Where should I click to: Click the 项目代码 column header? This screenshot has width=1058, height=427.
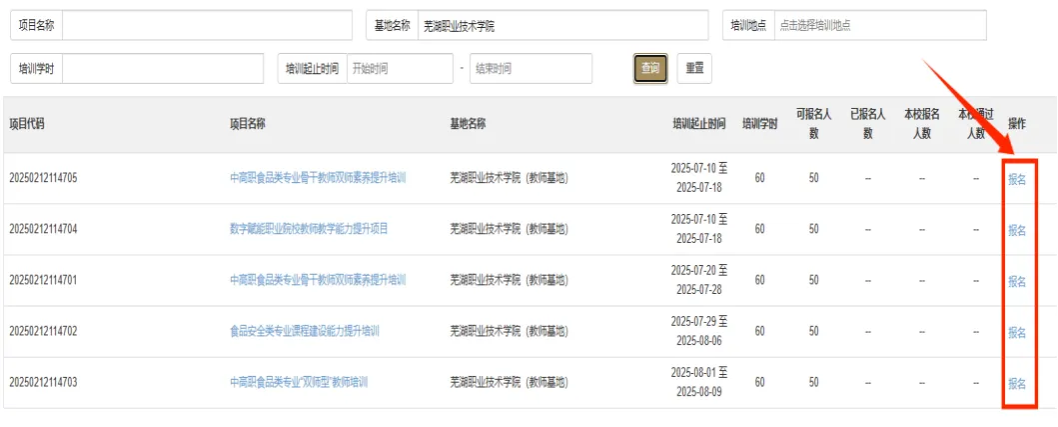[27, 124]
